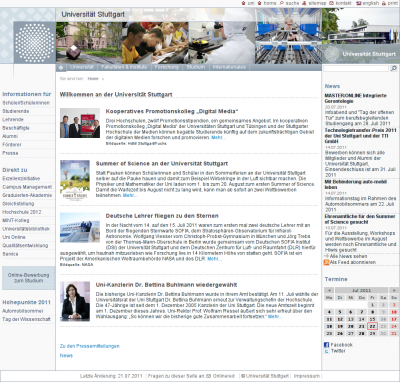Open the 'Campus Management' link
The image size is (400, 382).
coord(27,187)
